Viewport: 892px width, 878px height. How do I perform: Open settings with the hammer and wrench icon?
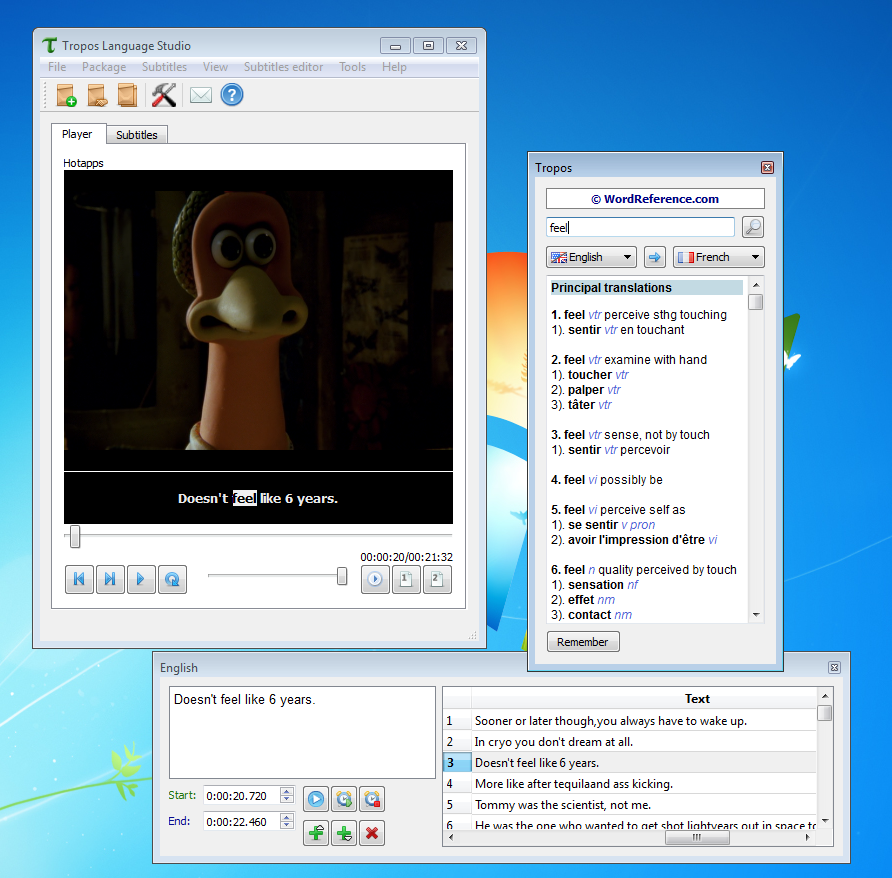tap(164, 95)
